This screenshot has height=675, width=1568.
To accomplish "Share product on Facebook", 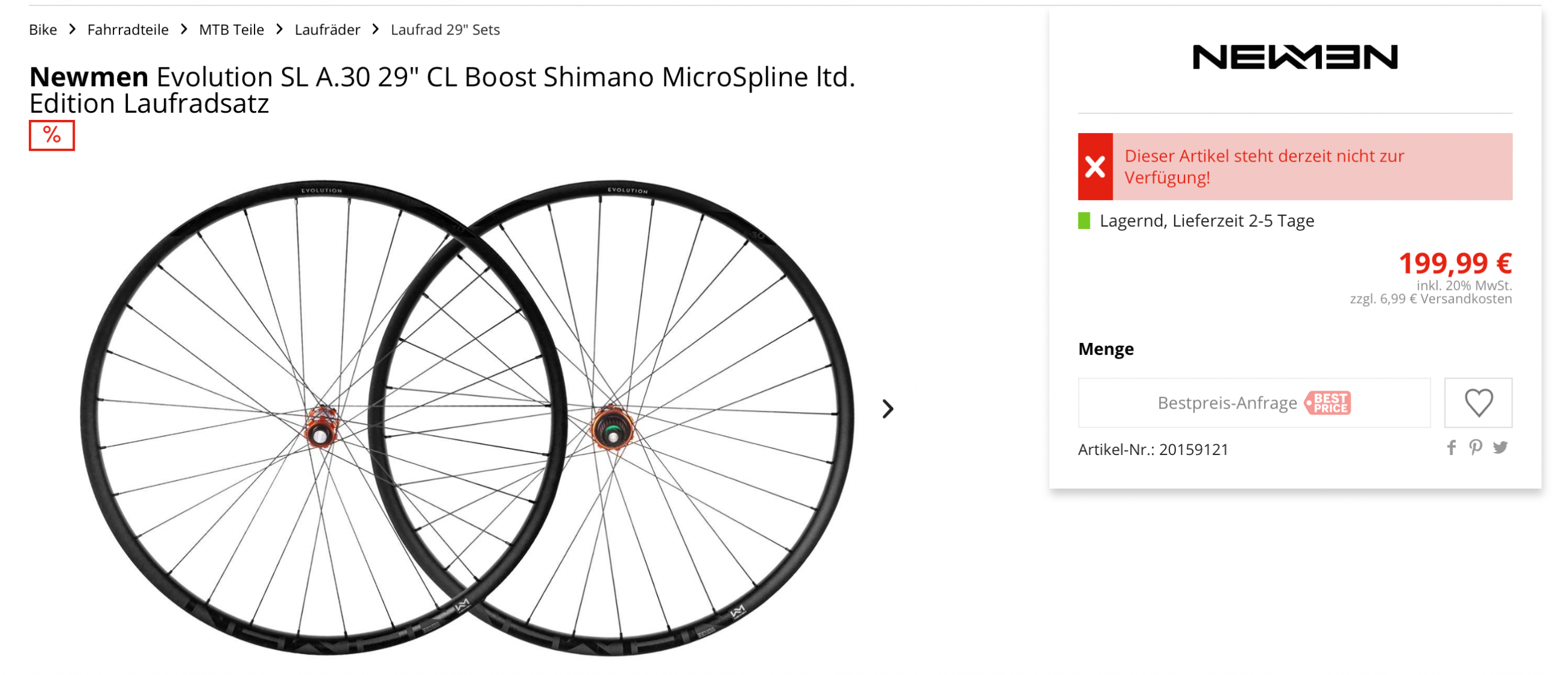I will pos(1451,448).
